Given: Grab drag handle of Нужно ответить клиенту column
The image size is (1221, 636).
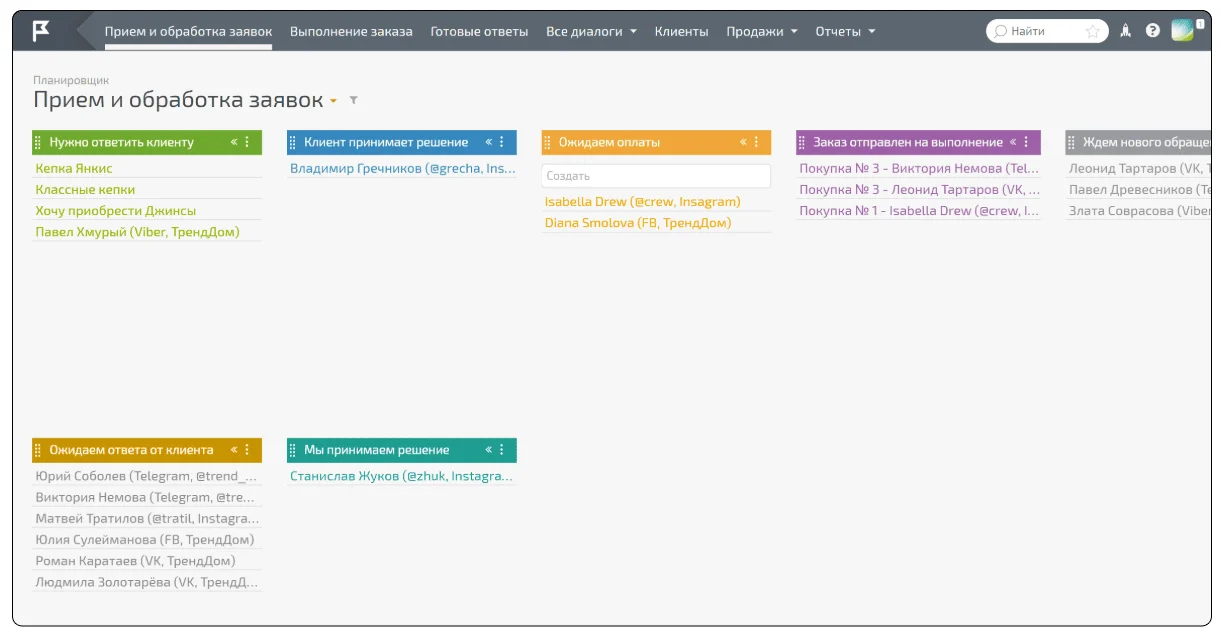Looking at the screenshot, I should click(39, 142).
